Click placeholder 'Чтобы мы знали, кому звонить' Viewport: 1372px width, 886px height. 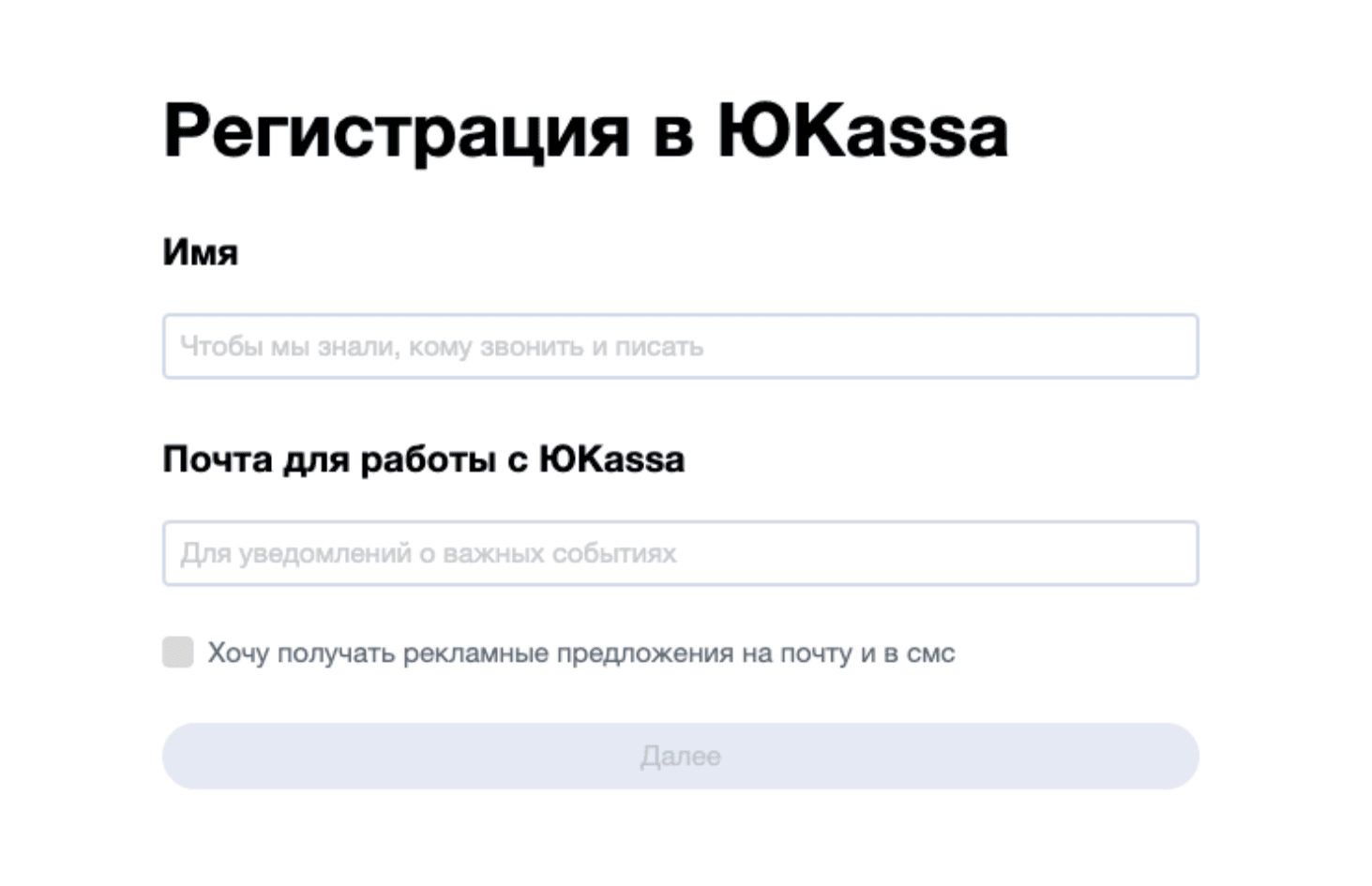pos(441,347)
